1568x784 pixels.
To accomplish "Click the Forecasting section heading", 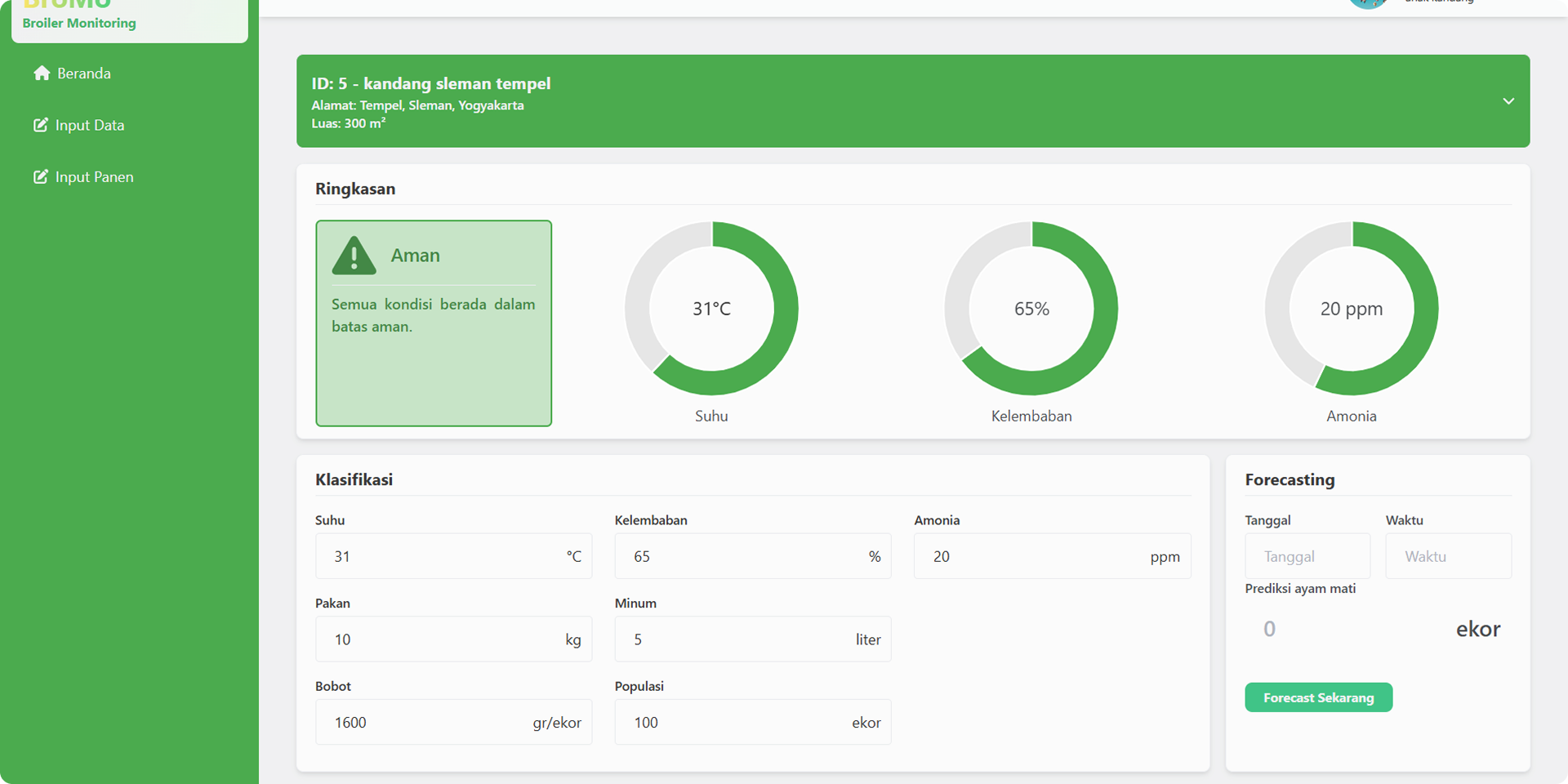I will [x=1290, y=479].
